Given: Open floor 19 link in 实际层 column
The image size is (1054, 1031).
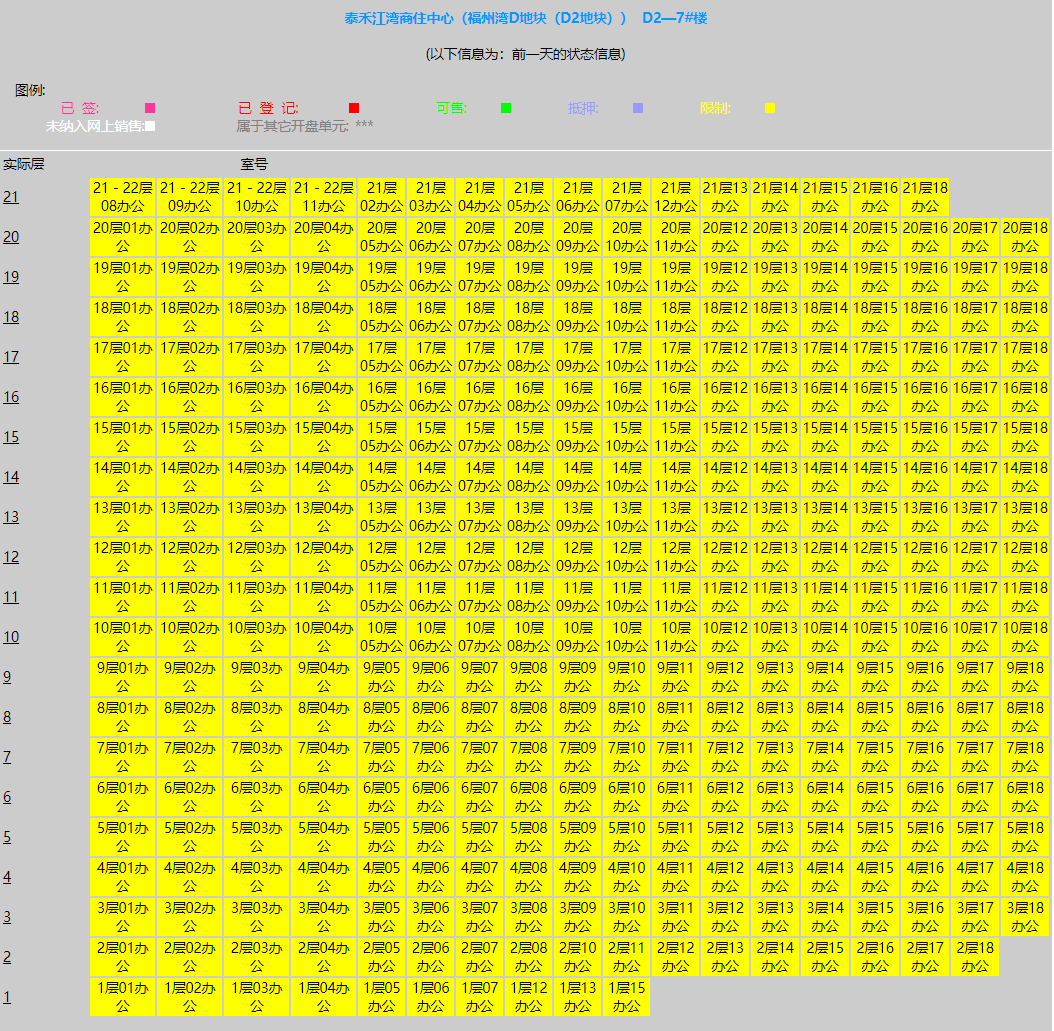Looking at the screenshot, I should pyautogui.click(x=11, y=277).
